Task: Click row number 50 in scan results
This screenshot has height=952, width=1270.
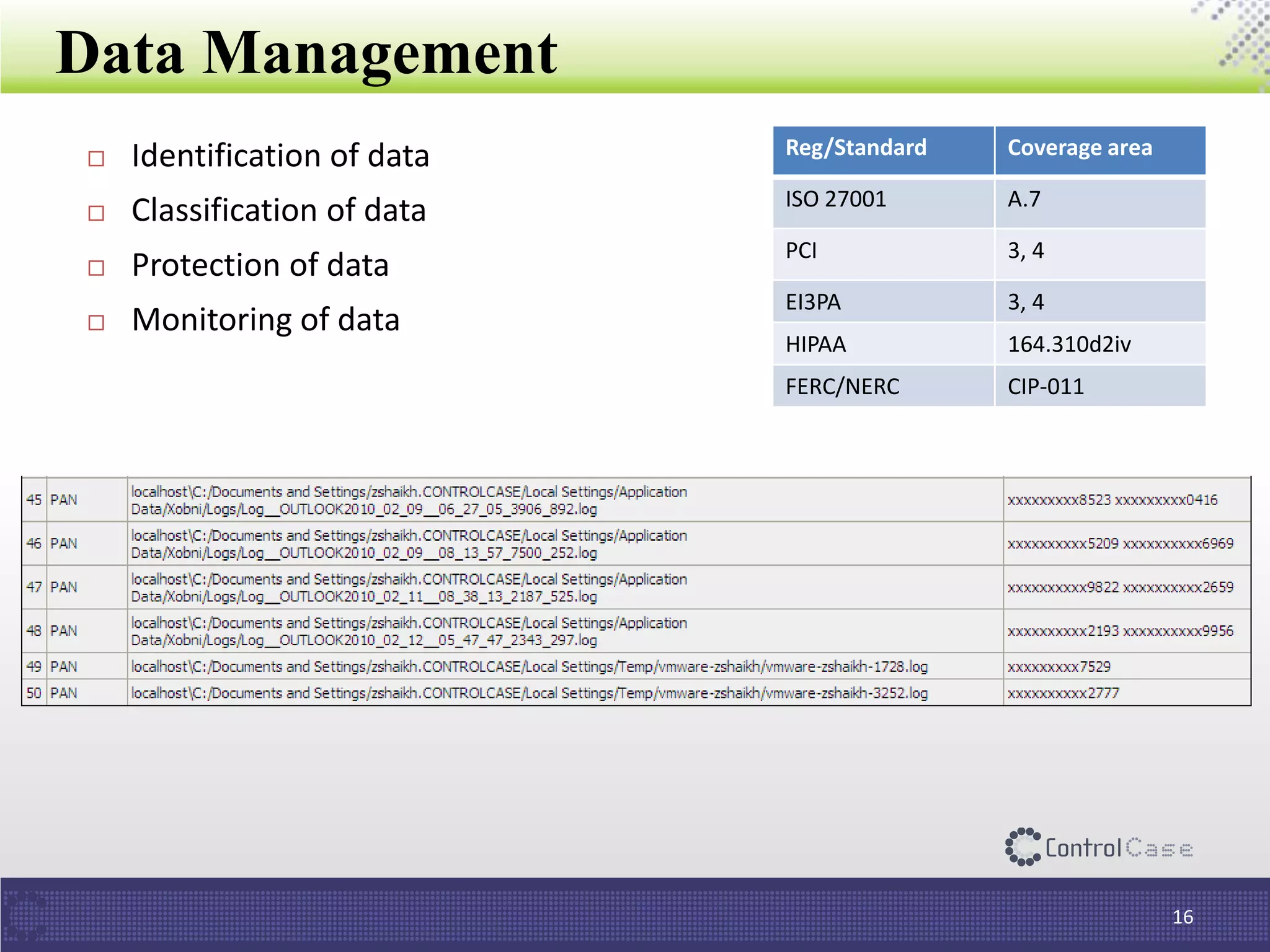Action: 34,693
